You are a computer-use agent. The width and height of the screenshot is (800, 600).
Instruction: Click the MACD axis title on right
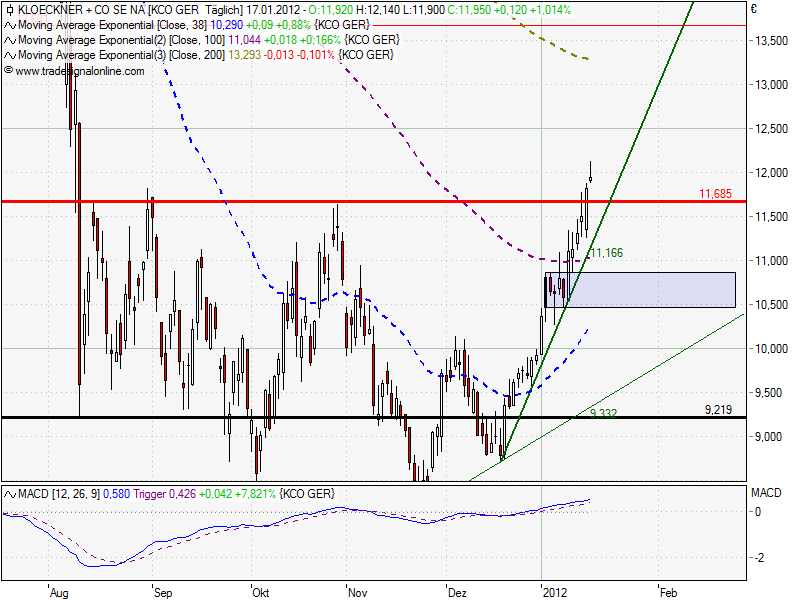click(766, 493)
